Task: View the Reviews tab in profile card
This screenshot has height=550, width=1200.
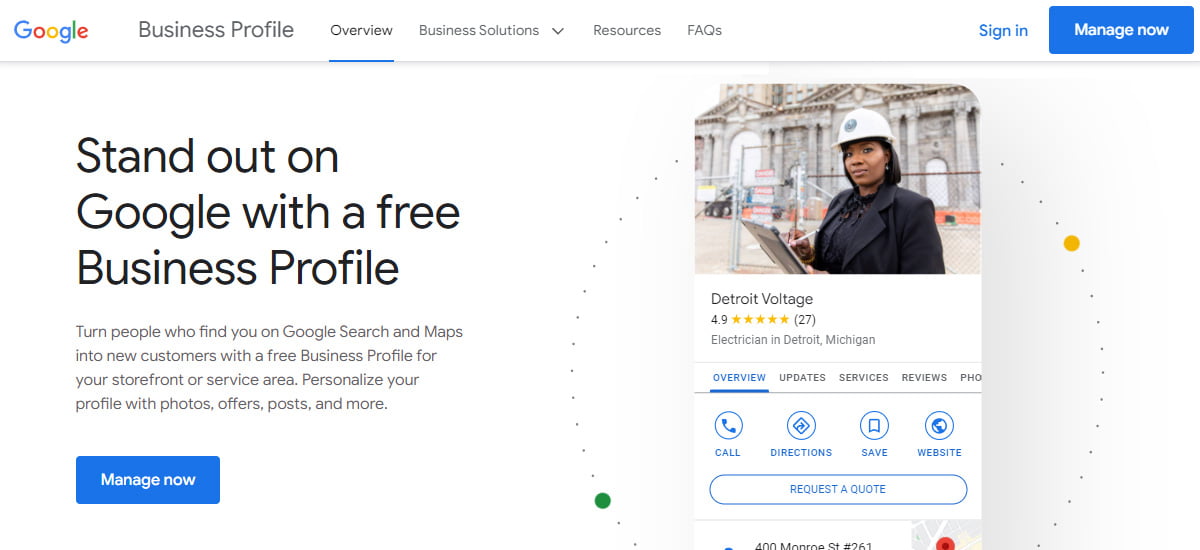Action: 924,378
